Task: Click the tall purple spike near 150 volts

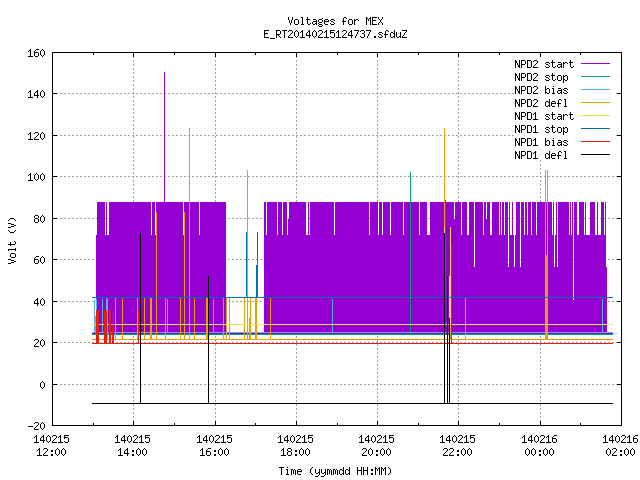Action: [164, 137]
